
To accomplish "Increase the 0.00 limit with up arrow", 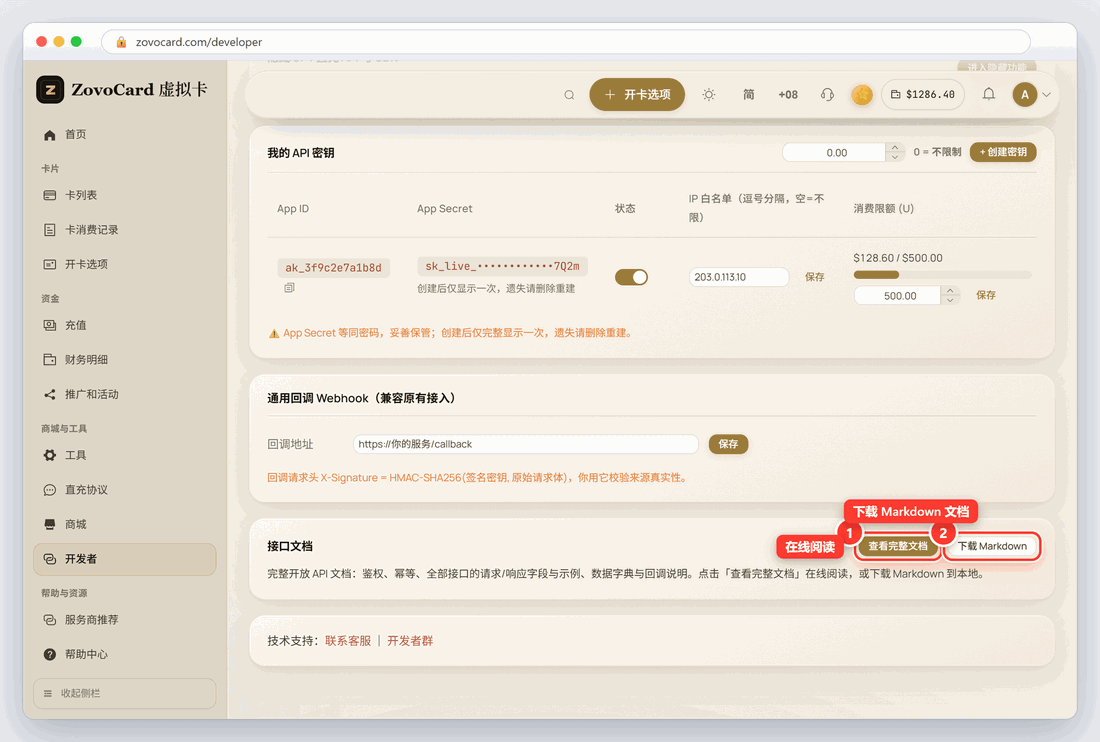I will (894, 148).
